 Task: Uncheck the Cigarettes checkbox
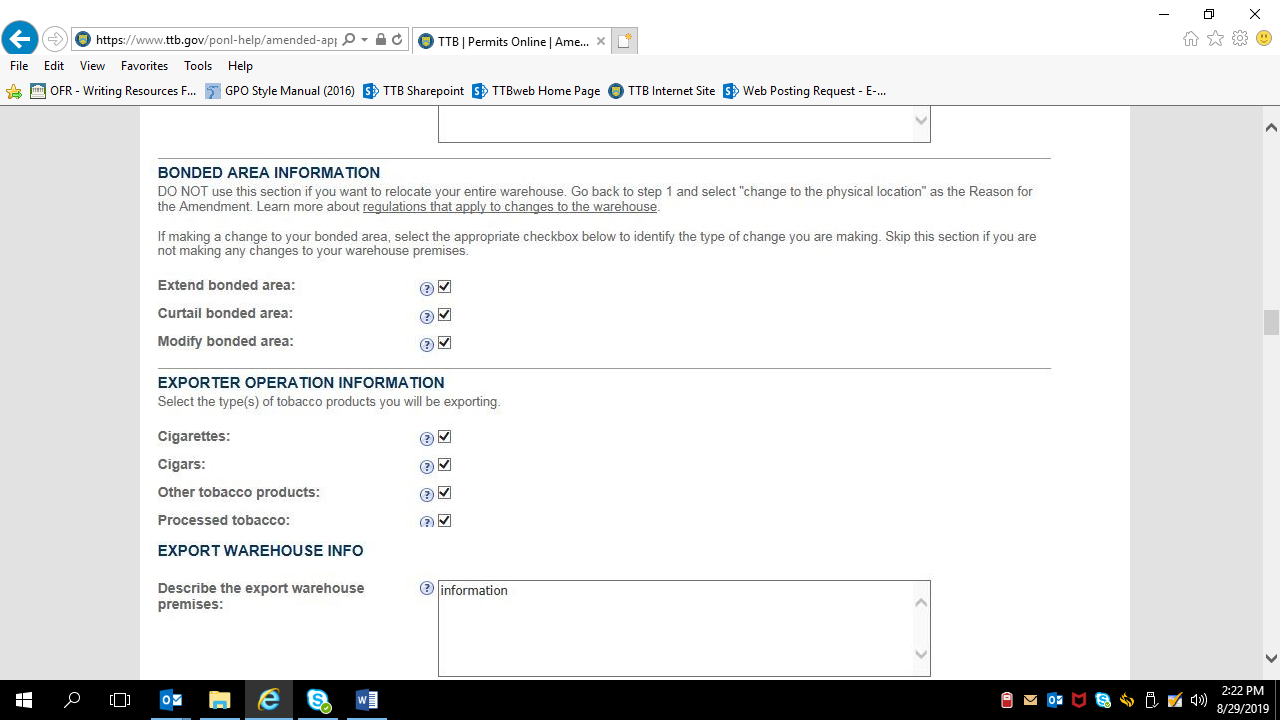pos(445,437)
